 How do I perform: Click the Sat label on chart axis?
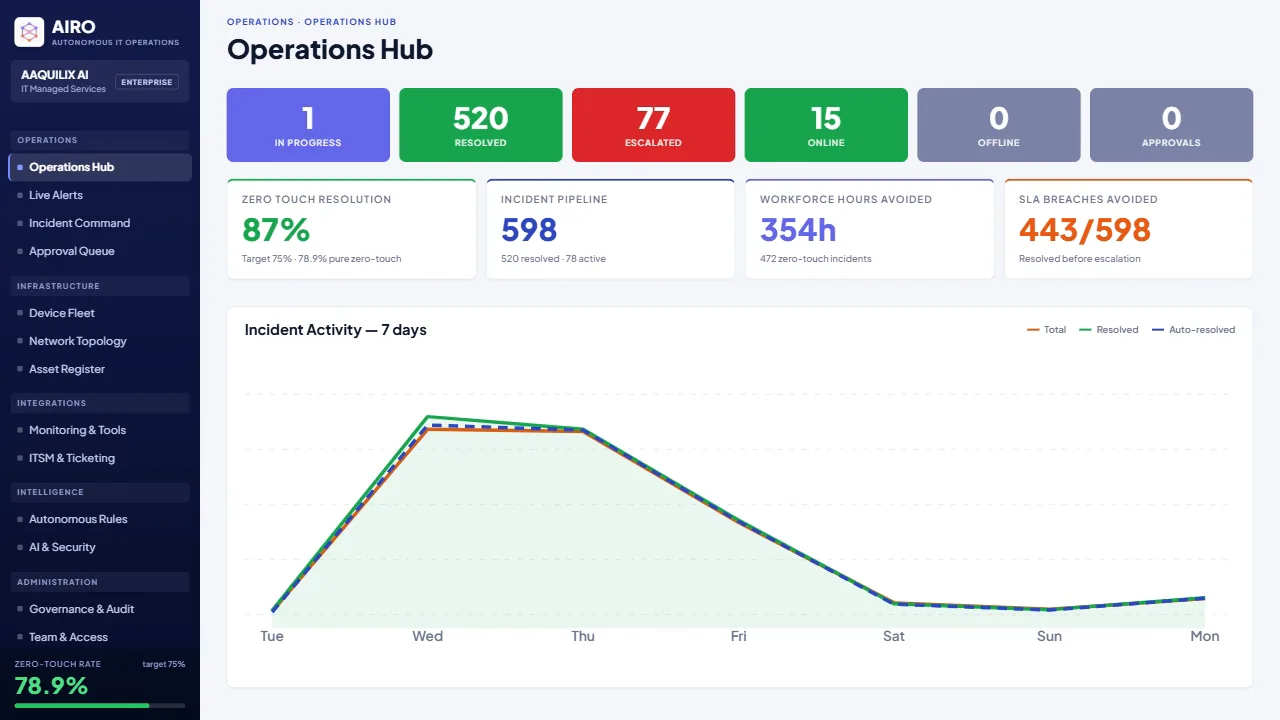(x=894, y=636)
